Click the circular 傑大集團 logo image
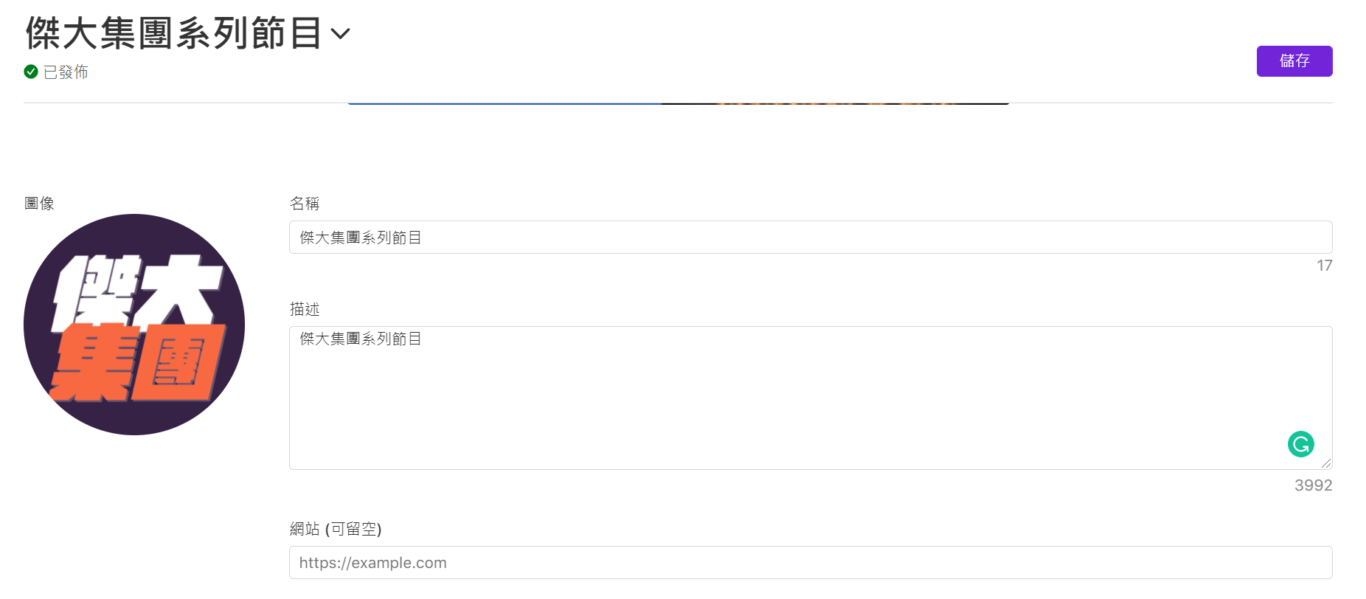The image size is (1366, 599). tap(134, 324)
